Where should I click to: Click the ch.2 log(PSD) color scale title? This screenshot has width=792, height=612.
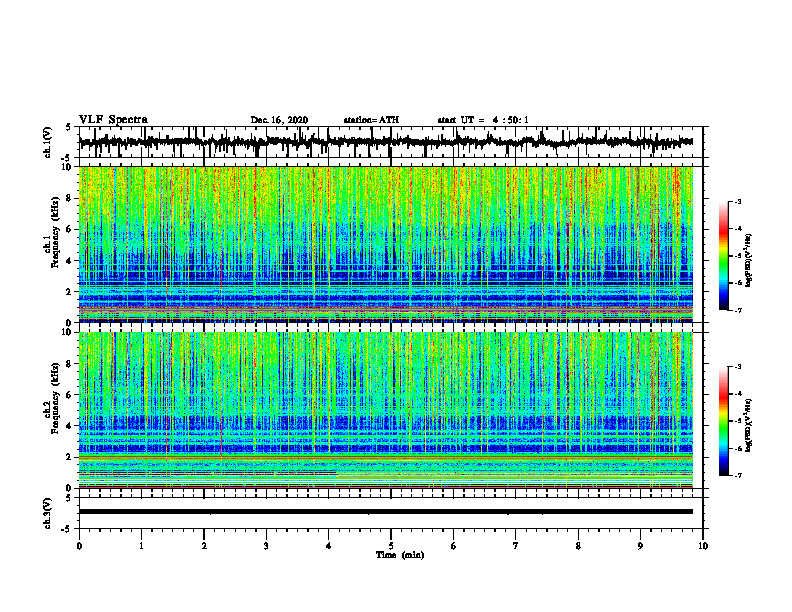click(749, 425)
